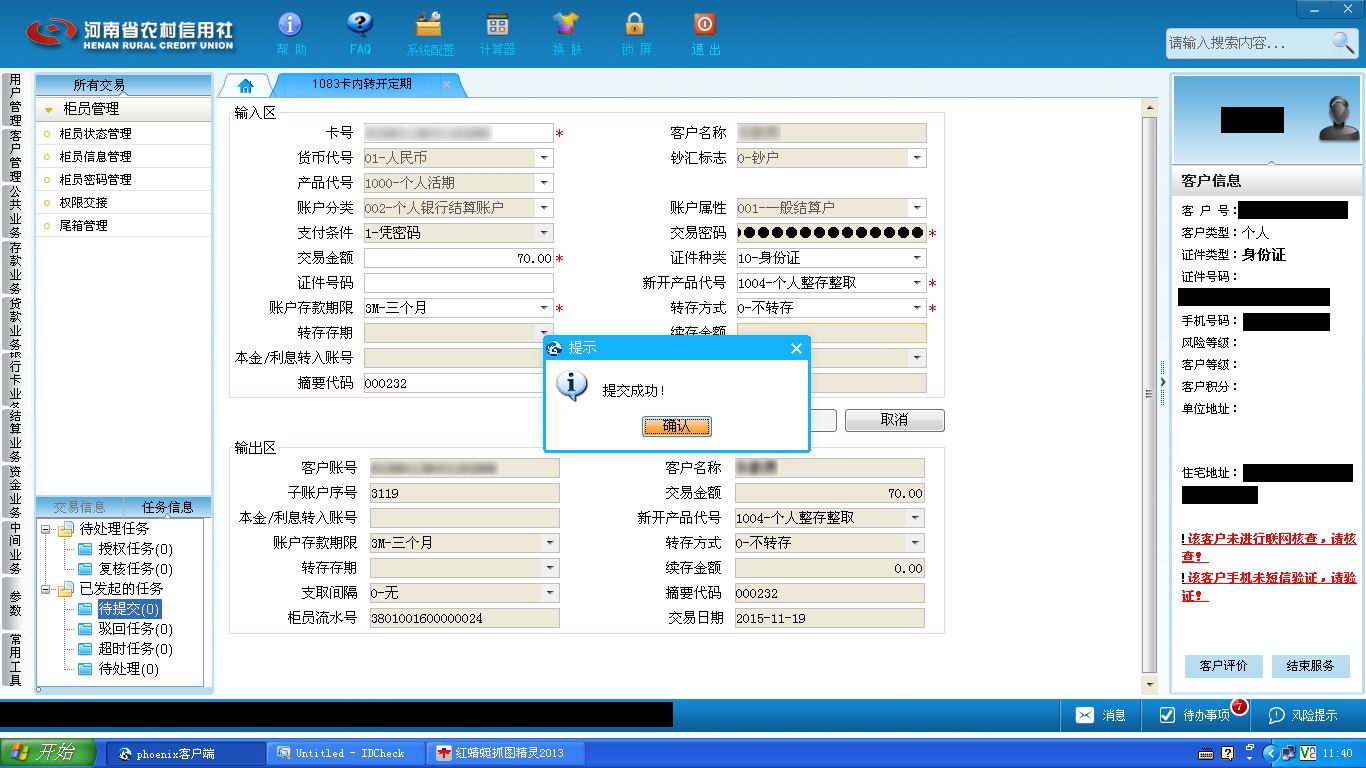
Task: Collapse the 待处理任务 tree node
Action: click(45, 529)
